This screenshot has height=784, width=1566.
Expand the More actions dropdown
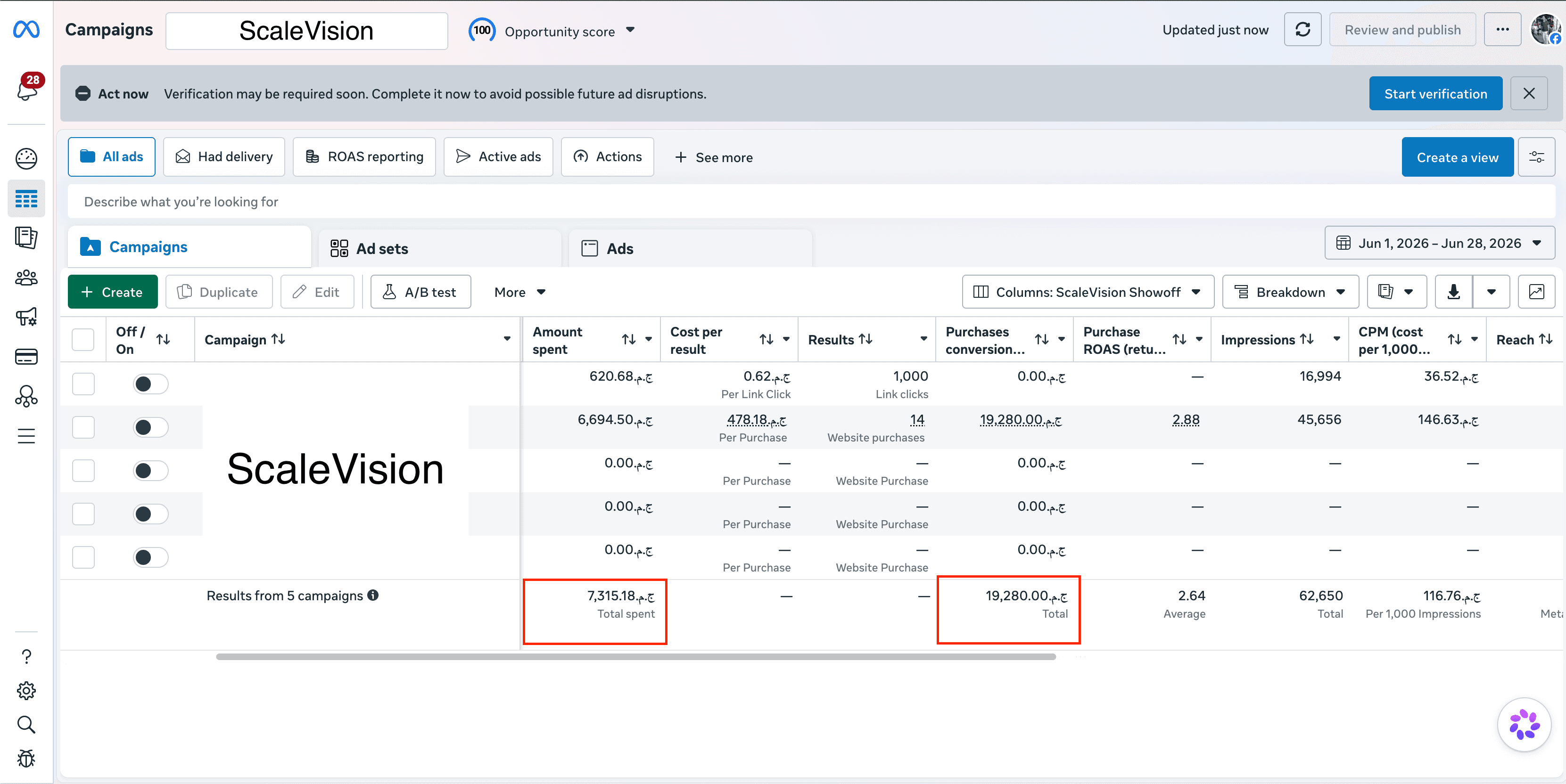pos(520,292)
